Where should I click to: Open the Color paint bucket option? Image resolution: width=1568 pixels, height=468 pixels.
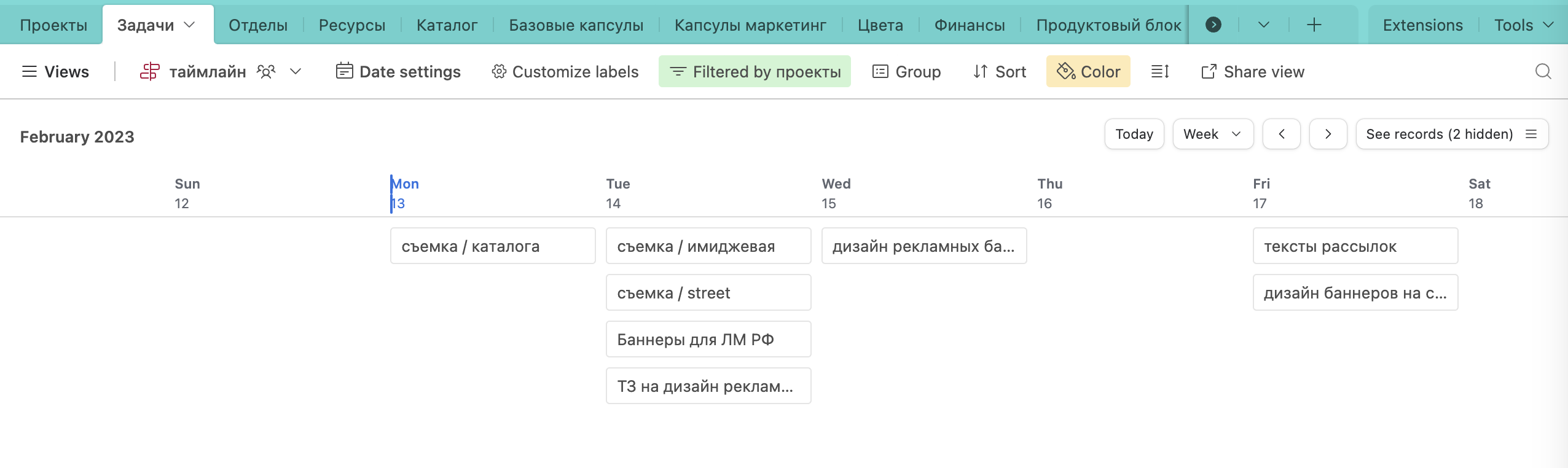(x=1088, y=72)
